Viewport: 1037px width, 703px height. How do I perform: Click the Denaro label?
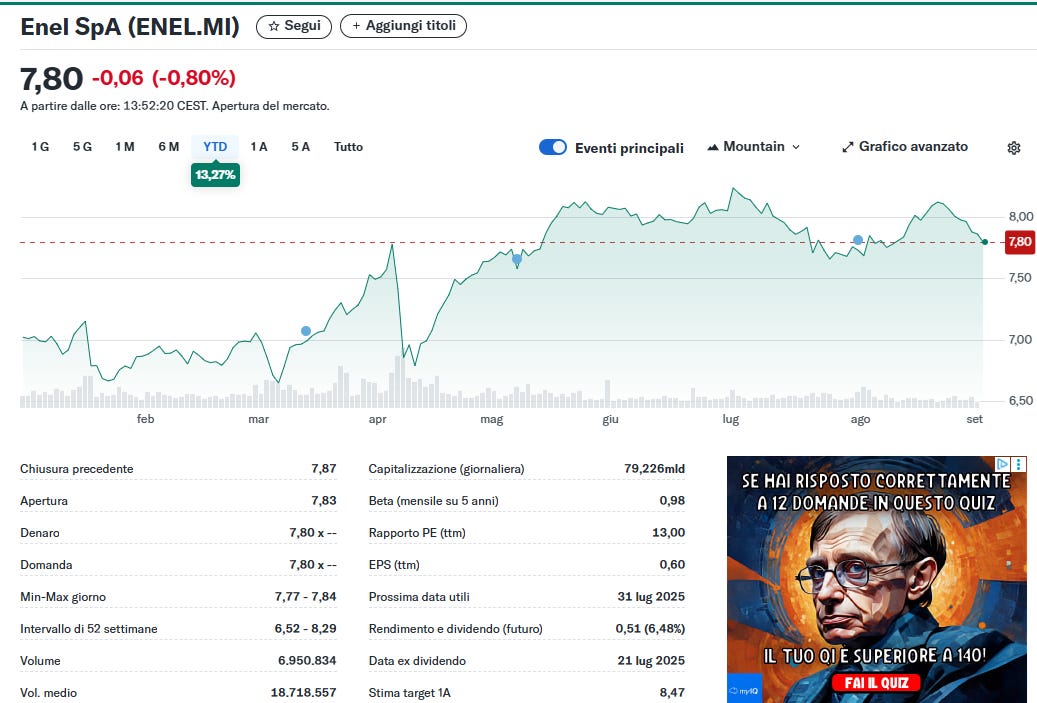point(40,532)
